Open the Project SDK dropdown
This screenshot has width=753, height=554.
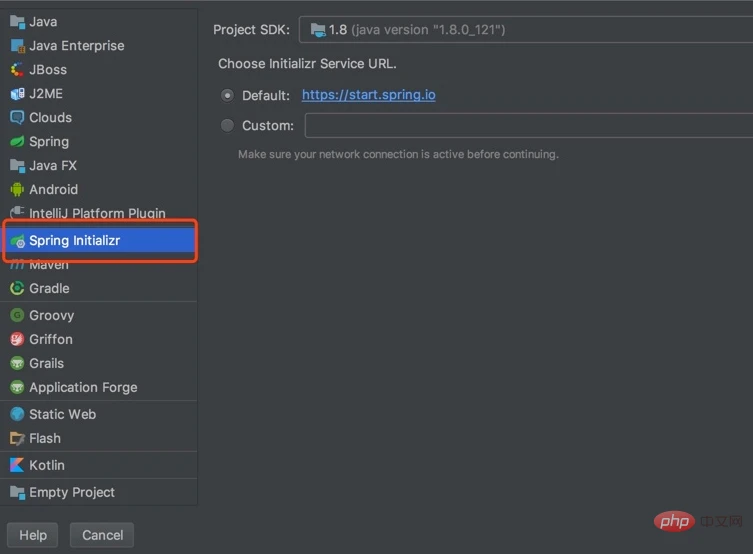coord(526,30)
